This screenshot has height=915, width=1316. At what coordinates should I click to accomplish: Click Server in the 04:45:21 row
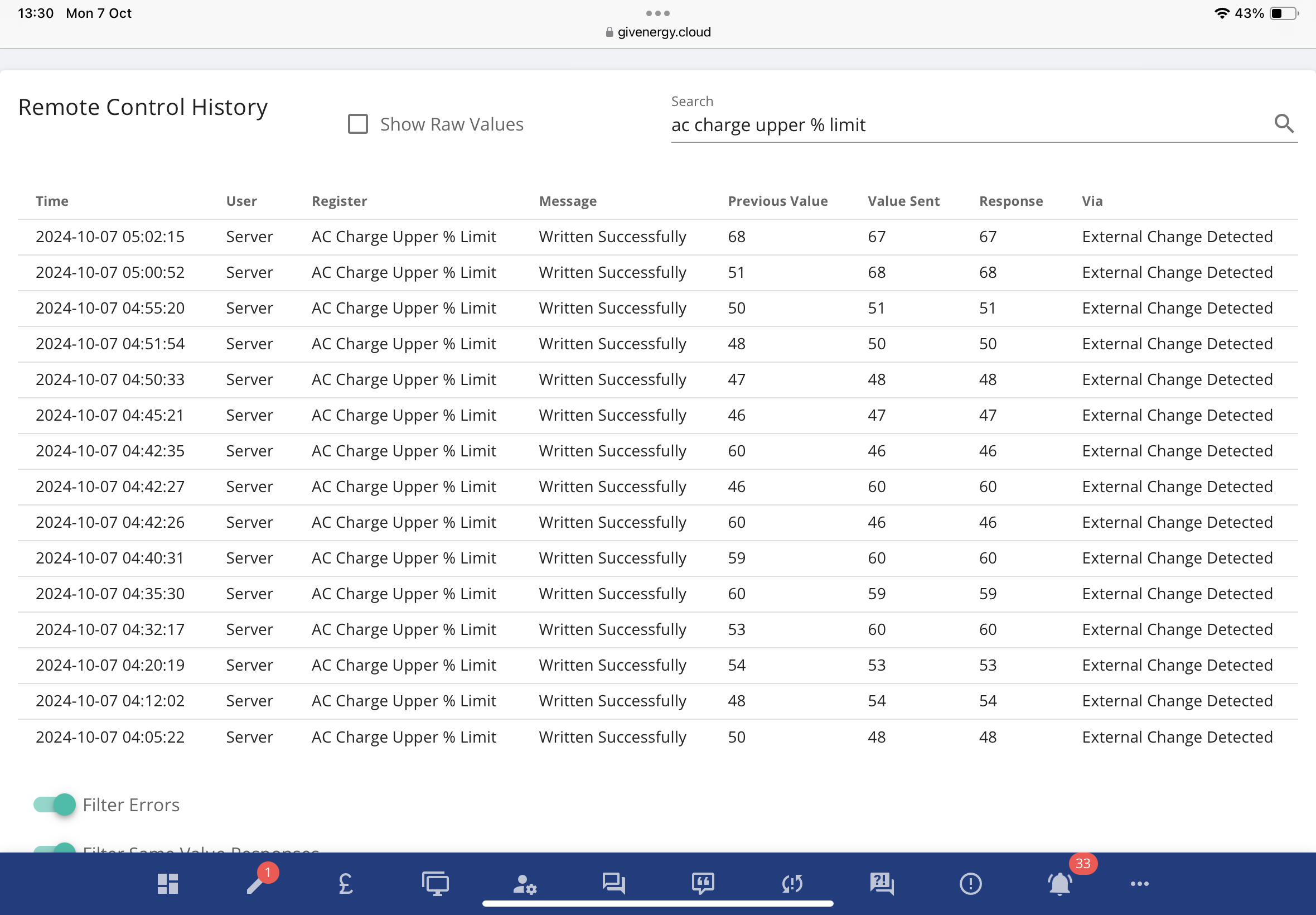pos(250,415)
